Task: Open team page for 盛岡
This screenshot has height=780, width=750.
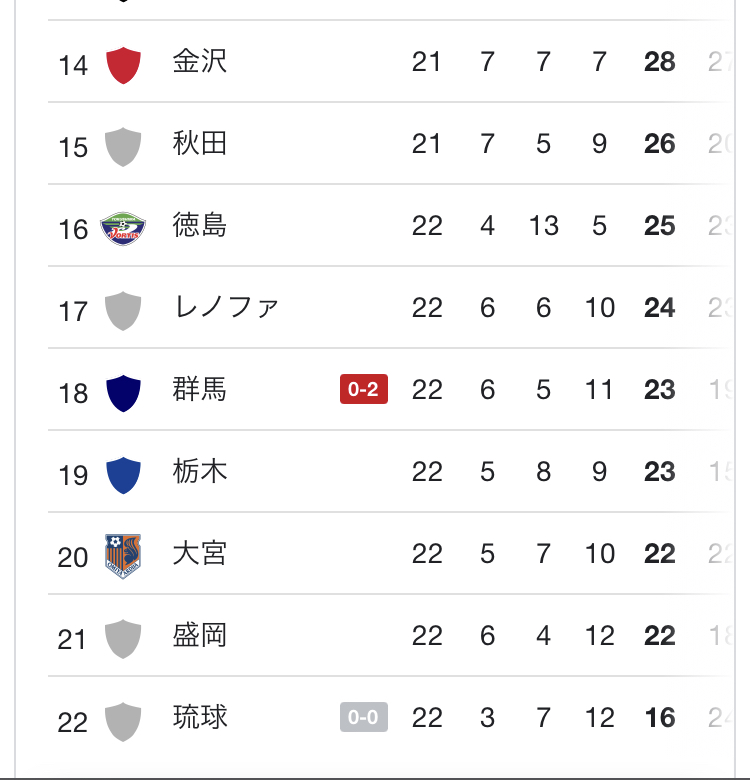Action: pos(200,636)
